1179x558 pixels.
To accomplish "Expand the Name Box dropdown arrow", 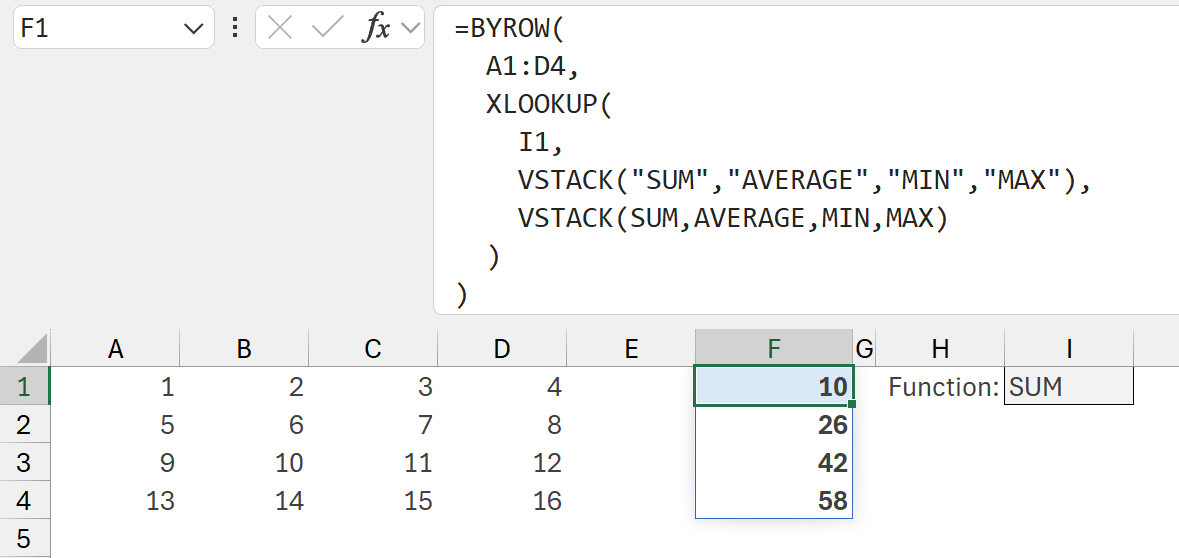I will tap(193, 29).
